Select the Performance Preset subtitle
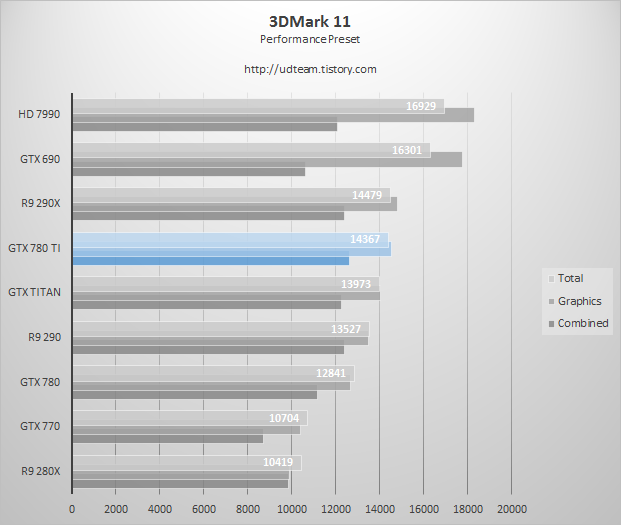Viewport: 621px width, 525px height. [310, 39]
